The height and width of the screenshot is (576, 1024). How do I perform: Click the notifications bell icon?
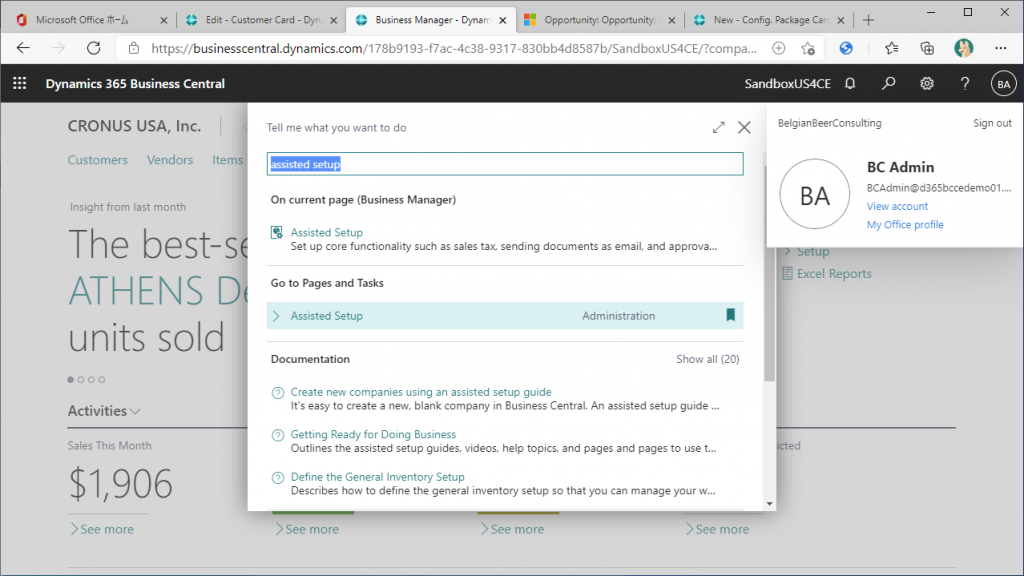point(850,84)
